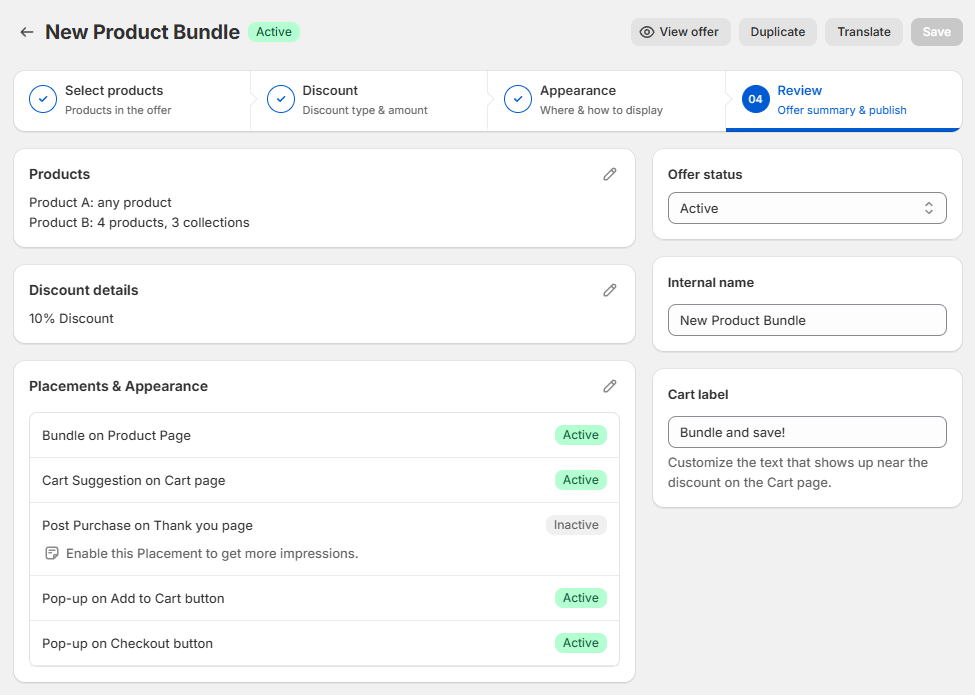Select the Review step tab
The height and width of the screenshot is (695, 975).
pos(844,100)
